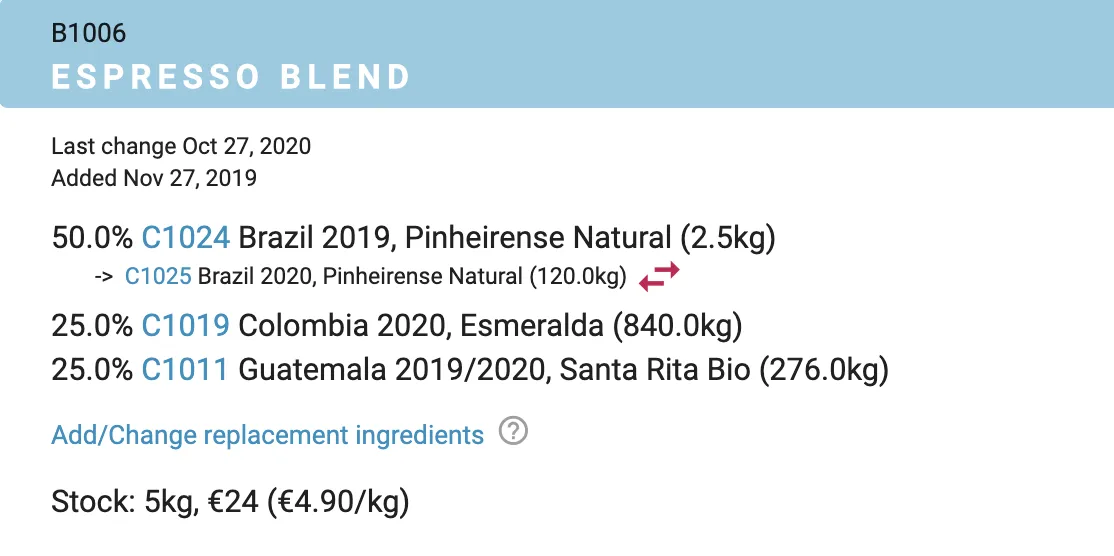Click Brazil 2019, Pinheirense Natural (2.5kg) text
1114x556 pixels.
[508, 238]
